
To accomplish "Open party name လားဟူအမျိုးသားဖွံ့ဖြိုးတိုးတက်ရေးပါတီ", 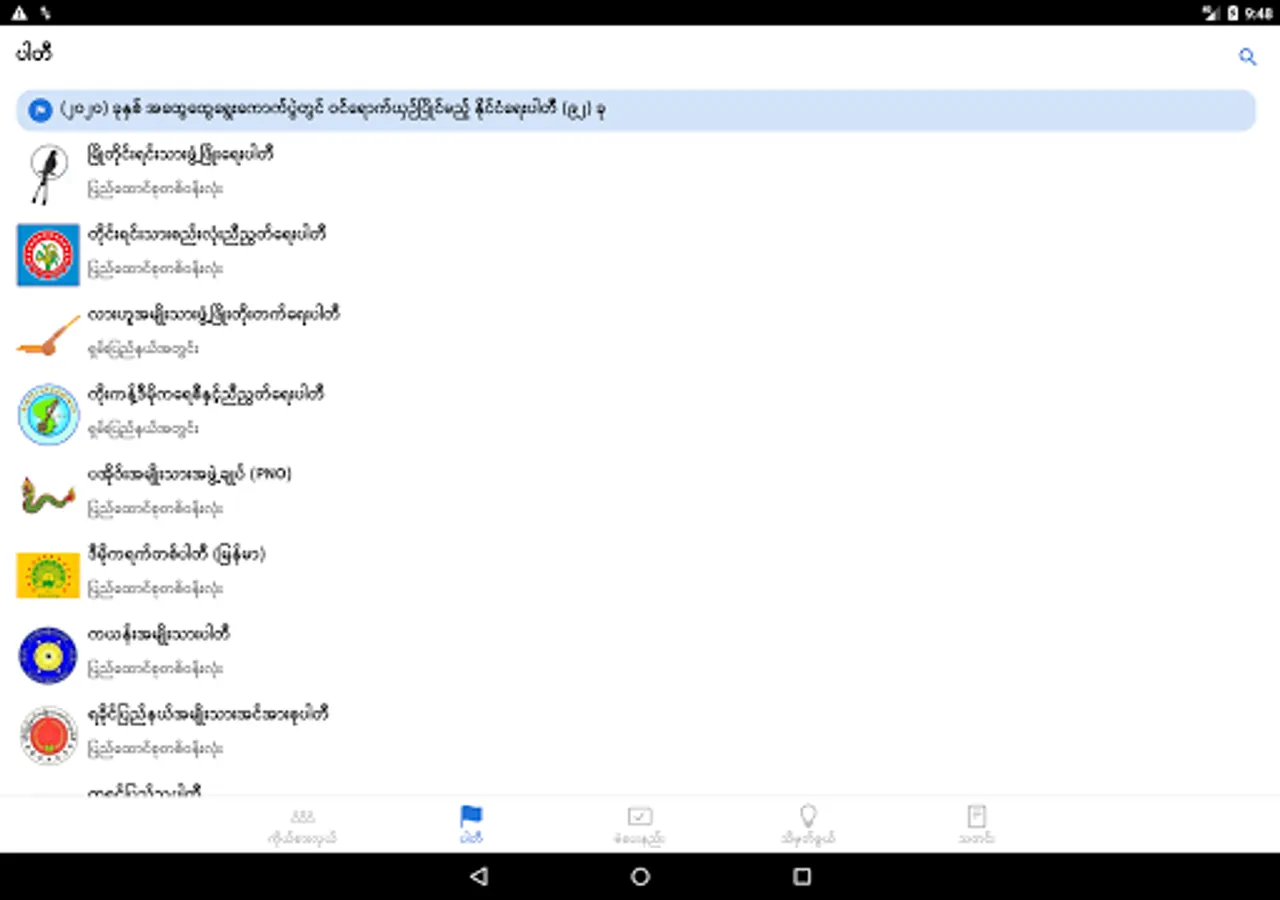I will tap(214, 315).
